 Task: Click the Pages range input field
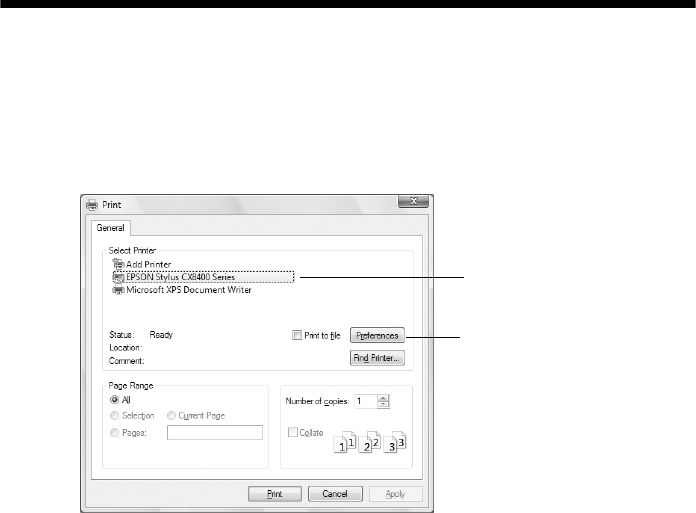[x=215, y=433]
